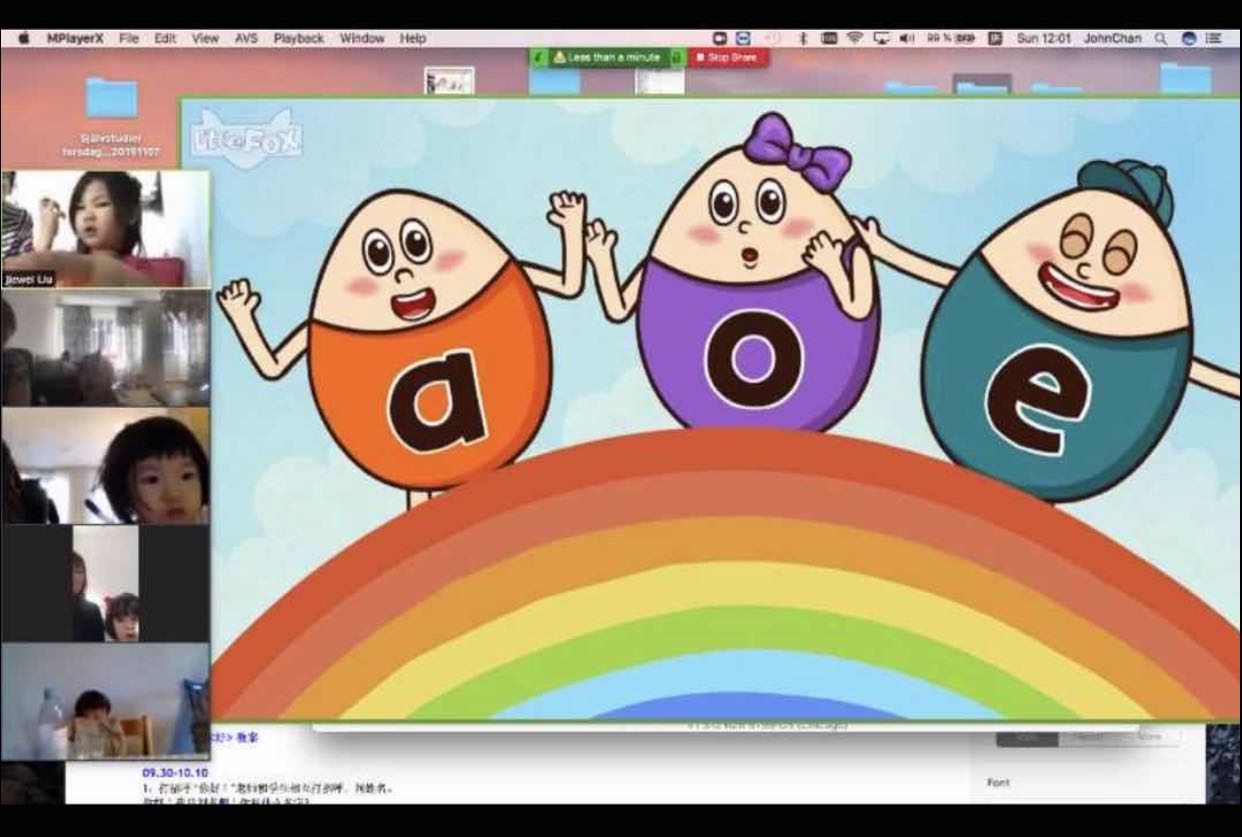Screen dimensions: 1242x837
Task: Click the JohnChan user name
Action: (1113, 38)
